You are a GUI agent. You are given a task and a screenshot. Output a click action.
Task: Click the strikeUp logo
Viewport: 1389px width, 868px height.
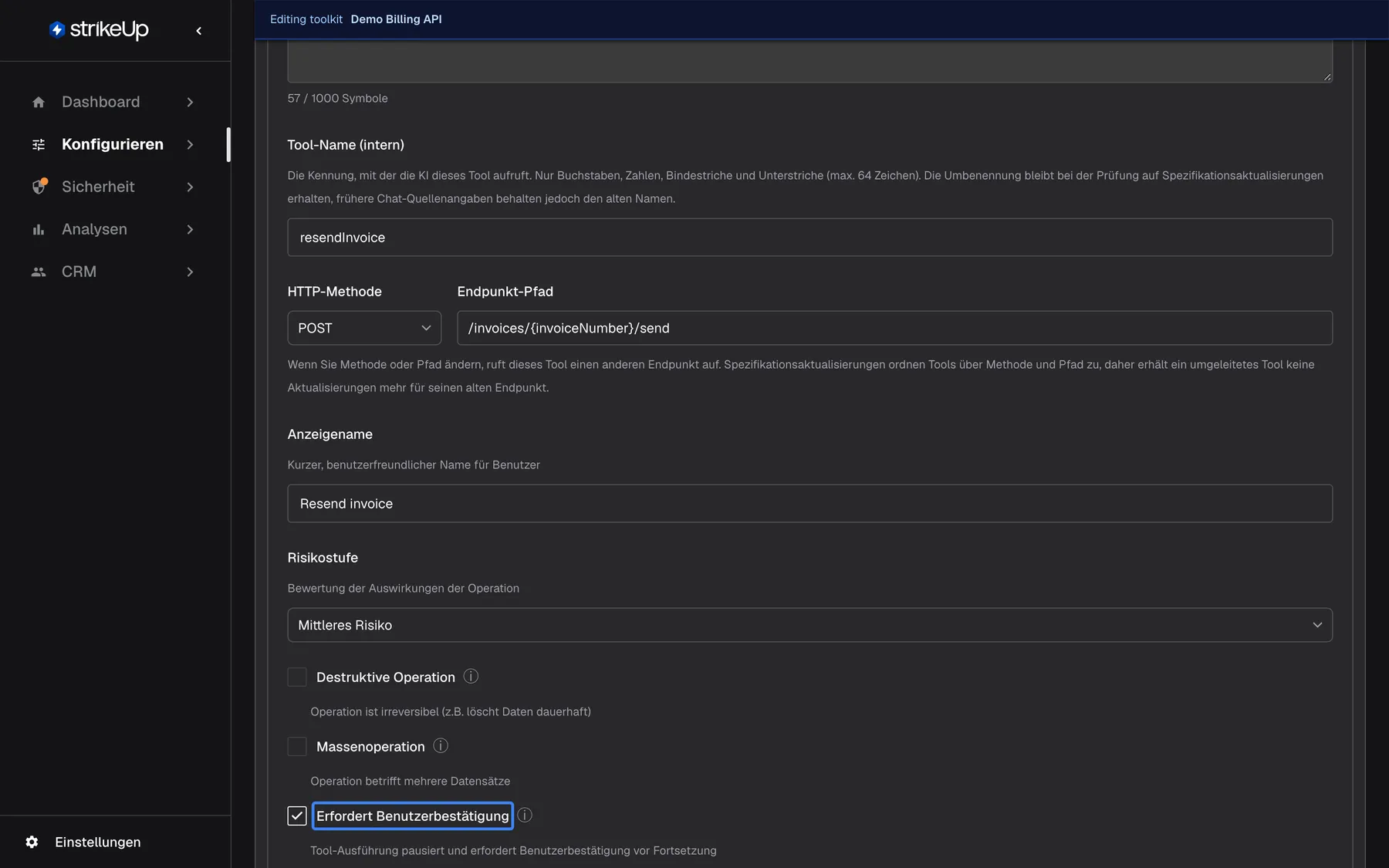tap(99, 29)
